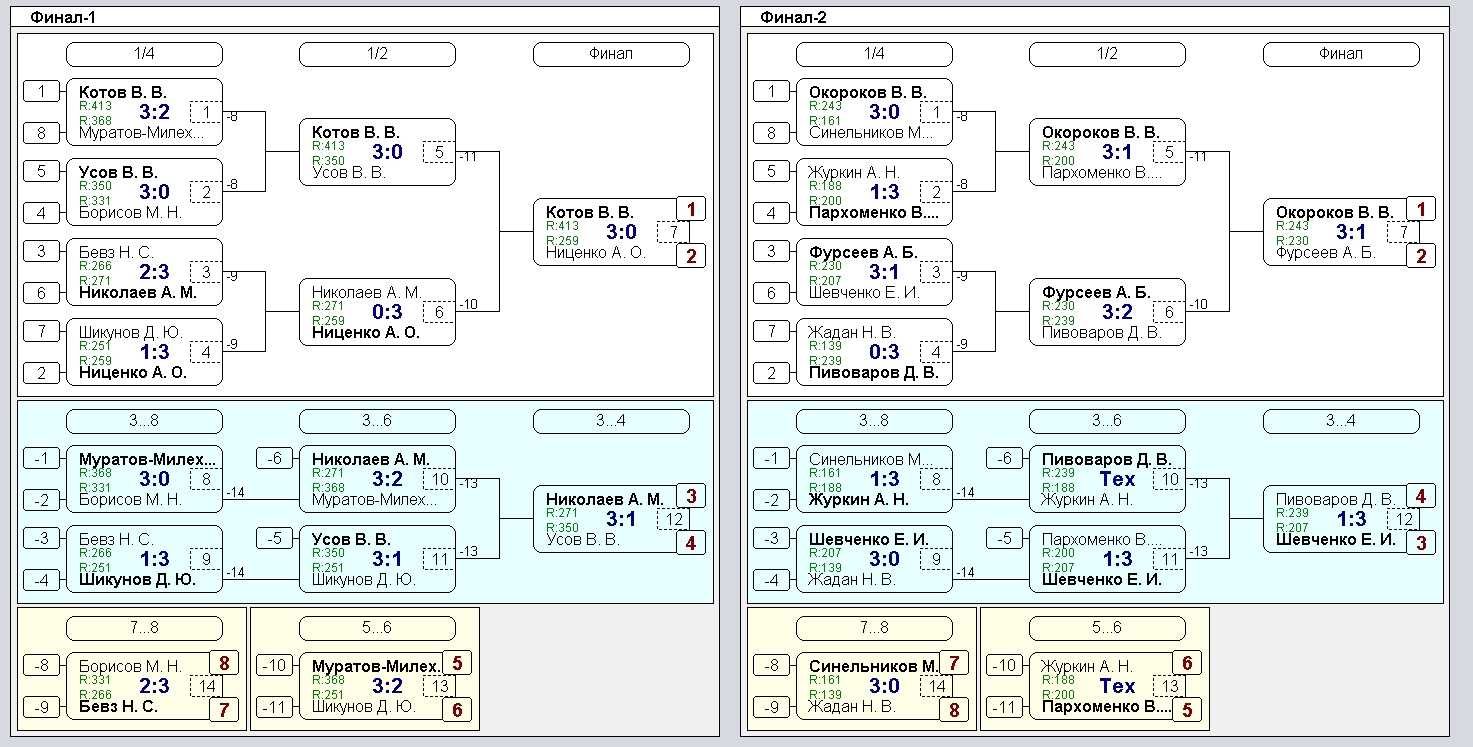Click the 0:3 score in Финал-1 semifinal match 6
The width and height of the screenshot is (1473, 747).
(387, 312)
